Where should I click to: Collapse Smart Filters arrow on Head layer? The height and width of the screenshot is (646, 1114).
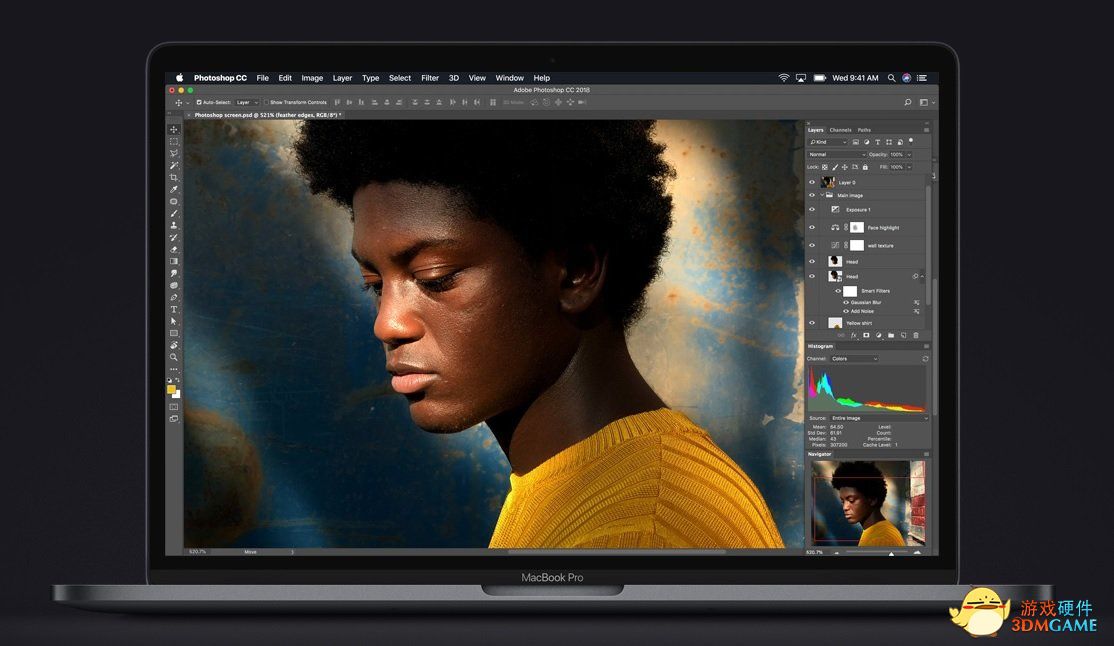tap(921, 276)
